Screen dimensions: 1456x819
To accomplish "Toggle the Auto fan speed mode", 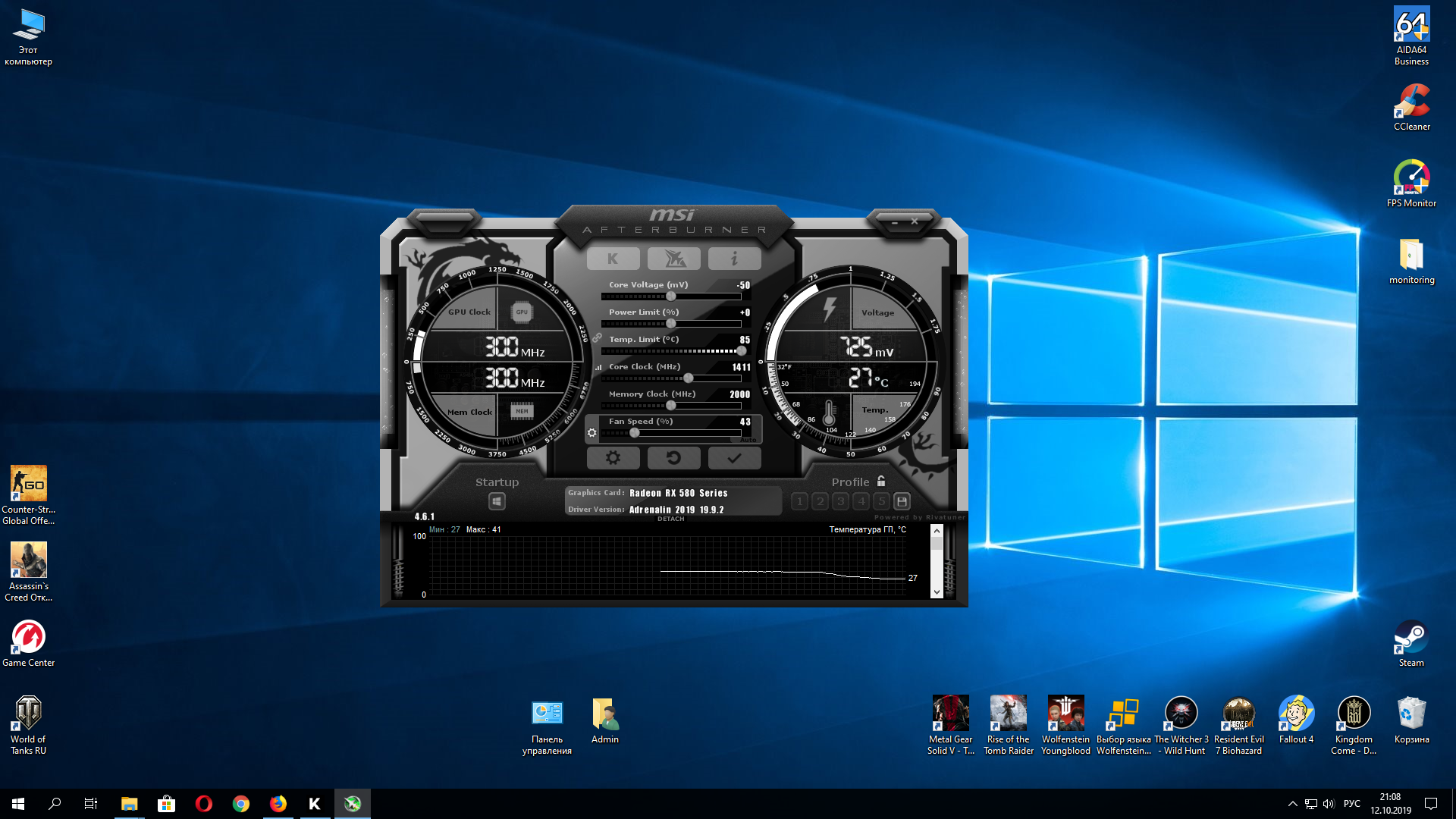I will [x=748, y=440].
